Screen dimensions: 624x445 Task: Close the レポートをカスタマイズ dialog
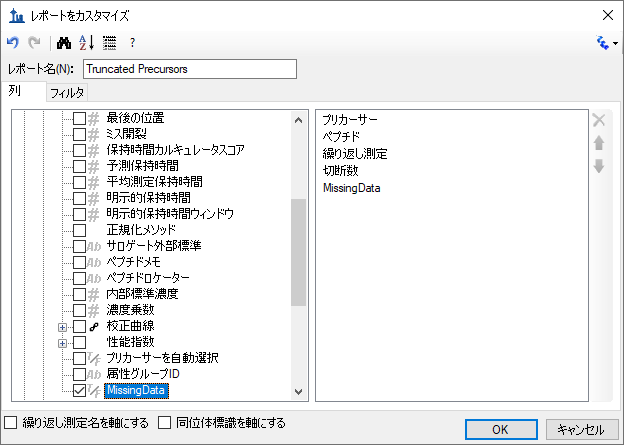coord(608,16)
